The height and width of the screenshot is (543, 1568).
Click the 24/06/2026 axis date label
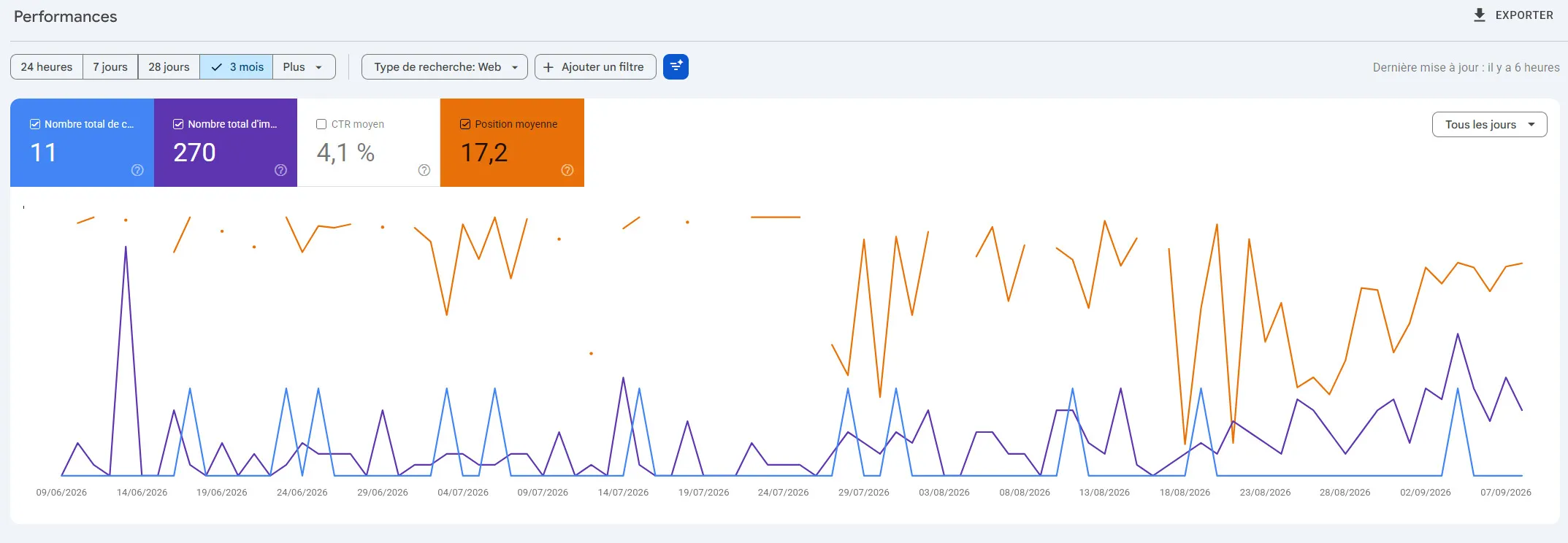[x=302, y=493]
